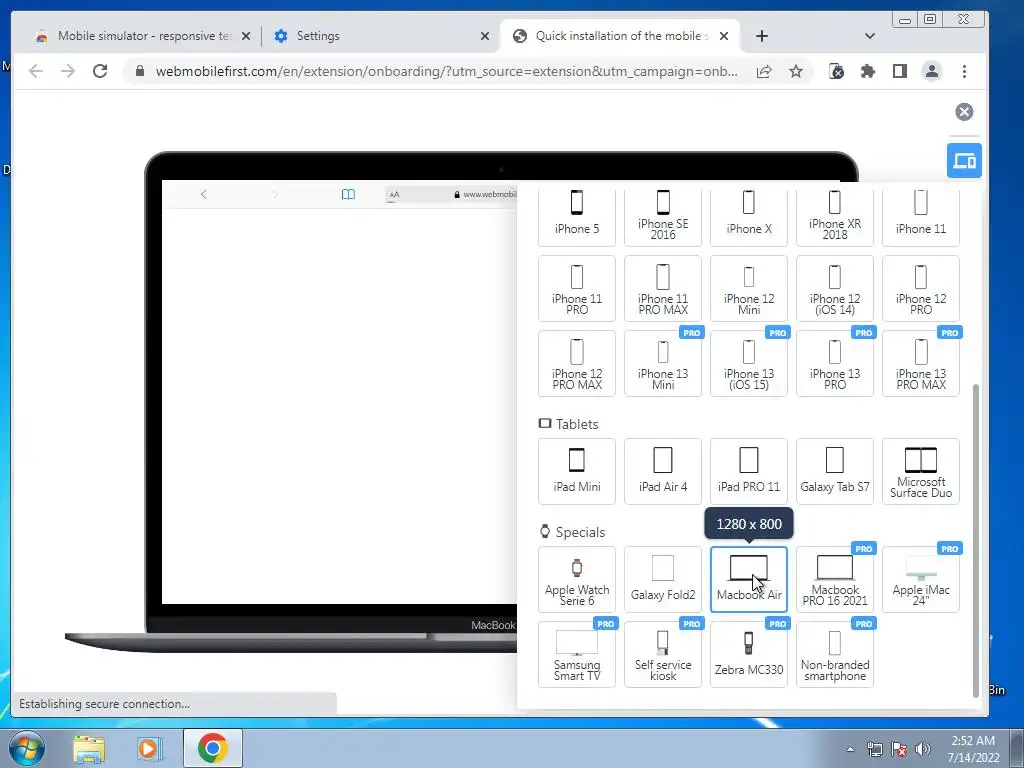Screen dimensions: 1024x768
Task: Pick the Non-branded smartphone device
Action: pyautogui.click(x=835, y=654)
